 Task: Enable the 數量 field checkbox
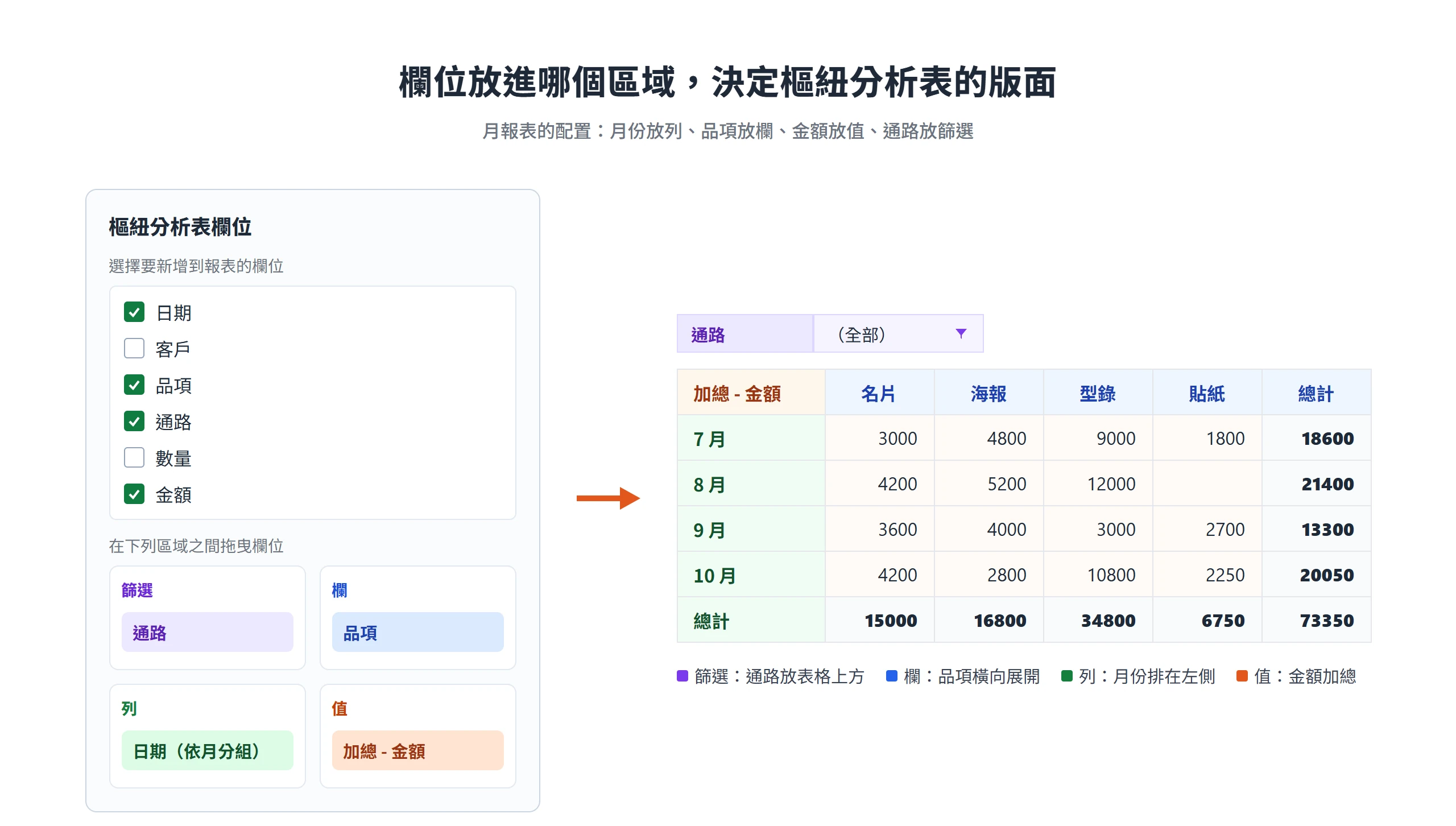pyautogui.click(x=134, y=458)
